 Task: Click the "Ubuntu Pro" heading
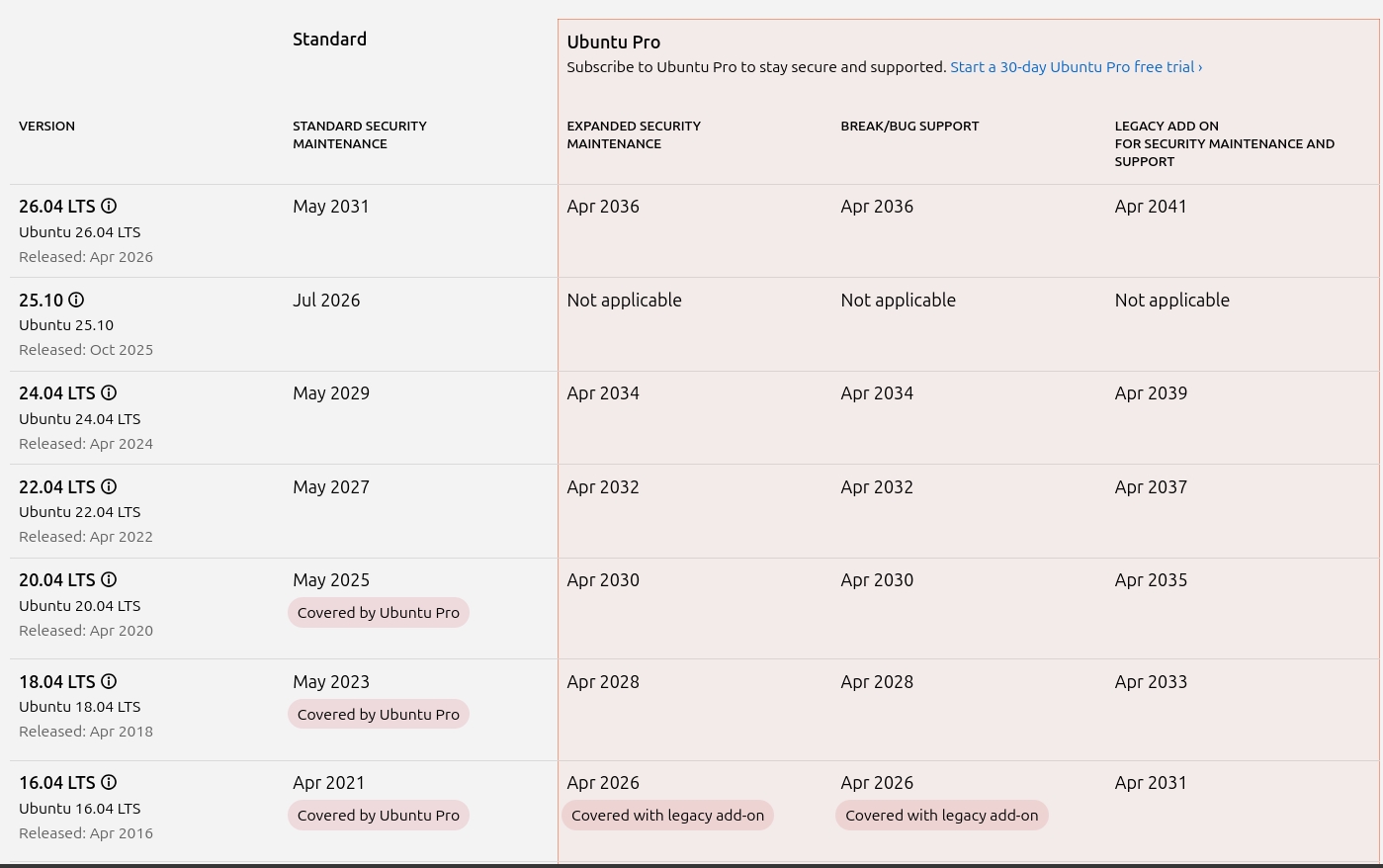(614, 43)
